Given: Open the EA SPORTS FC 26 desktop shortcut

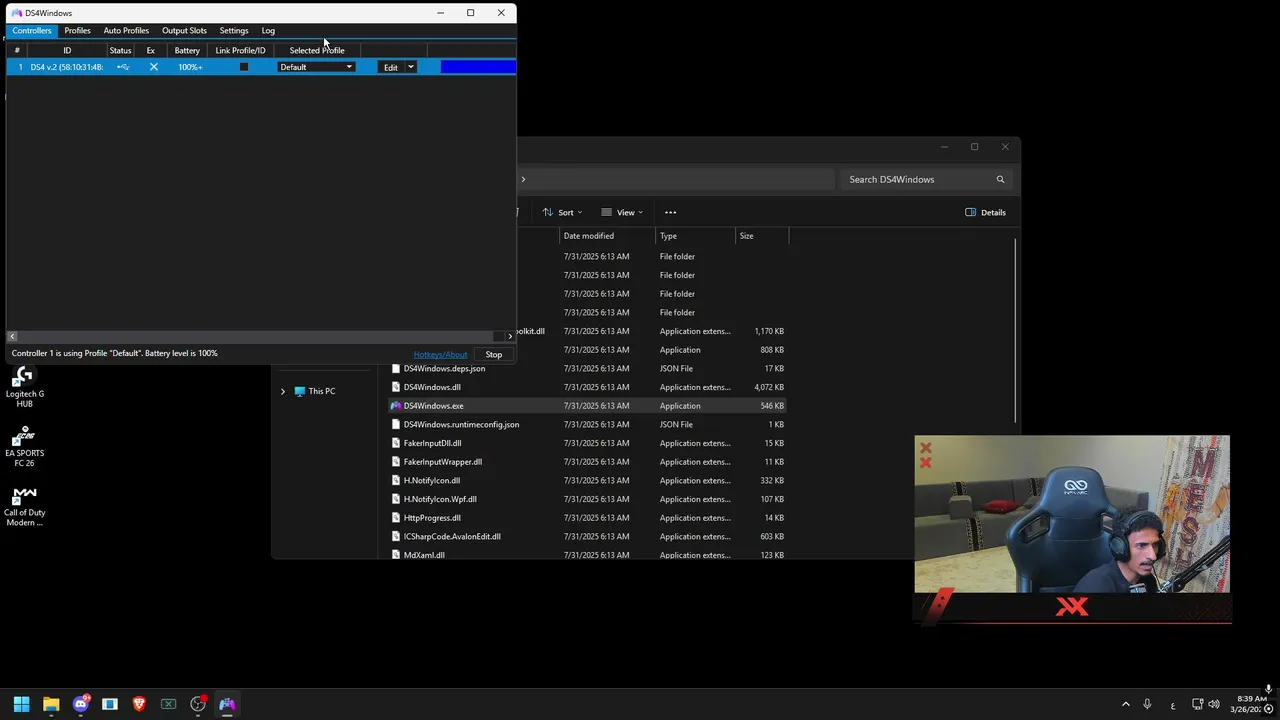Looking at the screenshot, I should [25, 446].
